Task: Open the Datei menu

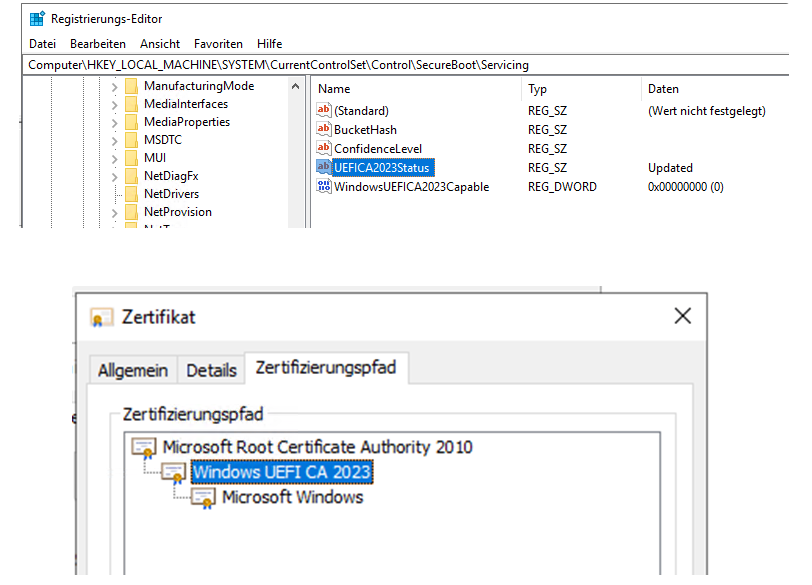Action: pos(42,44)
